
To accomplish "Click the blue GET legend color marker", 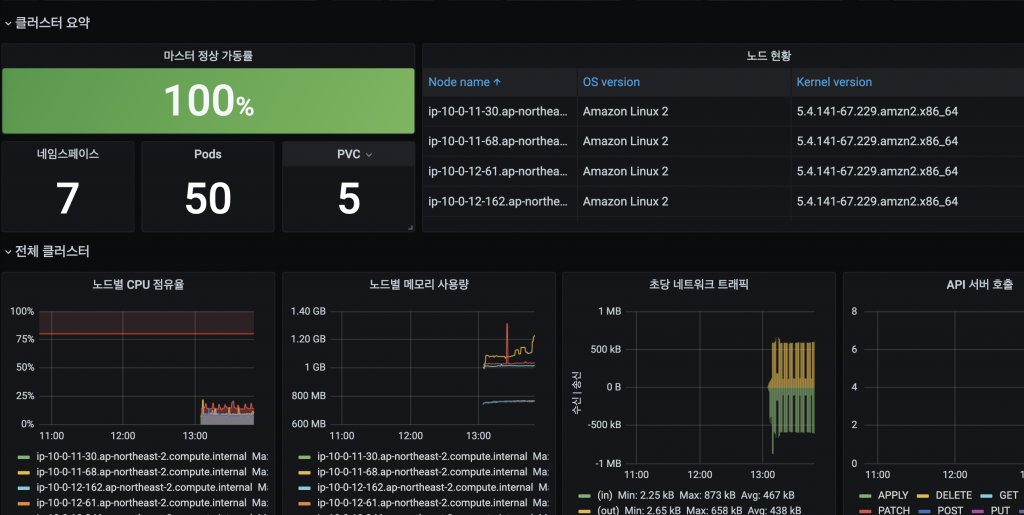I will click(986, 495).
